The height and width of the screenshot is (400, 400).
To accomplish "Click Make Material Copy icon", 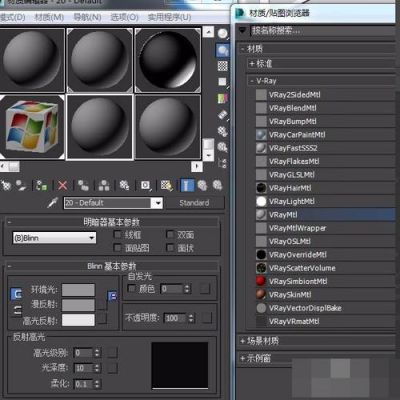I will click(x=83, y=185).
